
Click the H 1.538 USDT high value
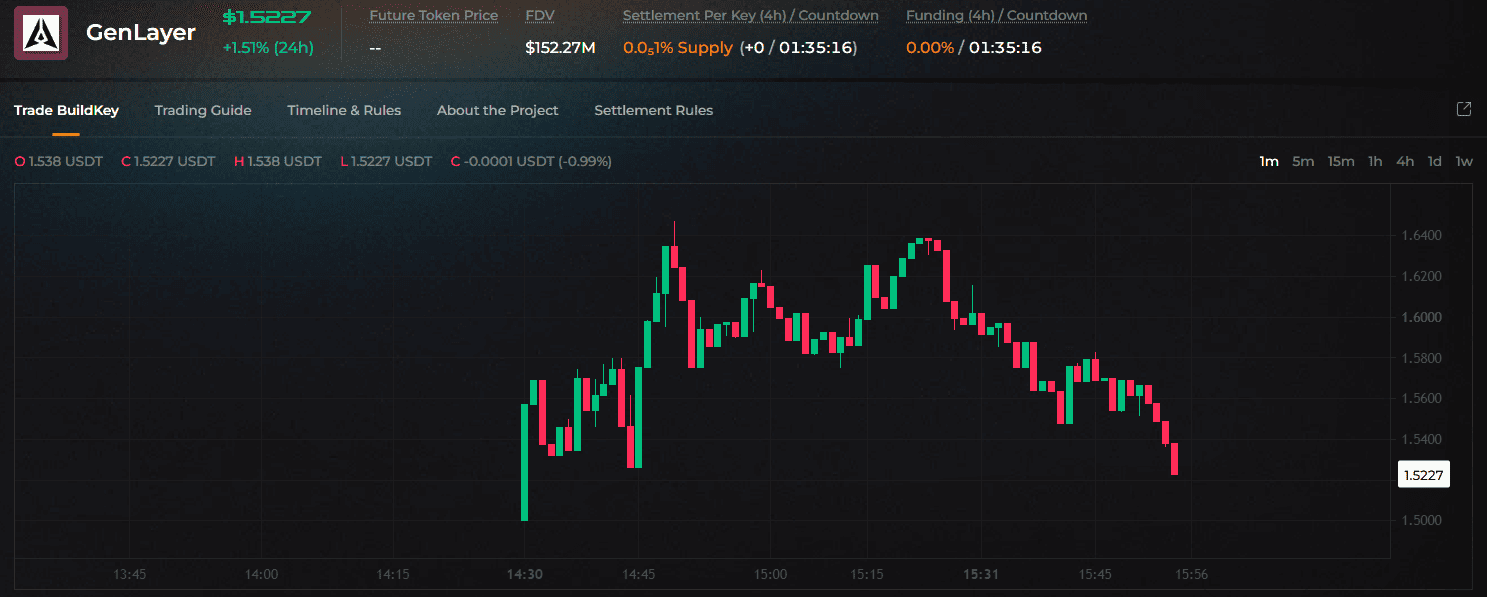pyautogui.click(x=278, y=161)
